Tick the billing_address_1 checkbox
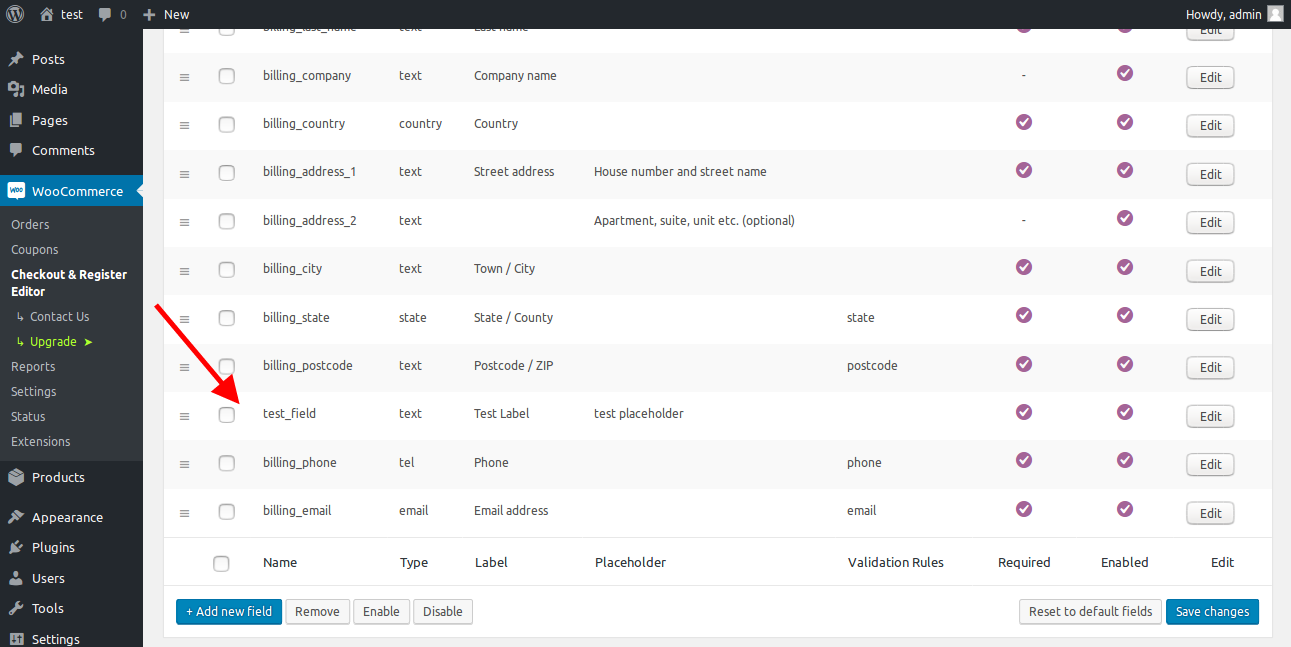This screenshot has height=647, width=1291. (x=227, y=173)
